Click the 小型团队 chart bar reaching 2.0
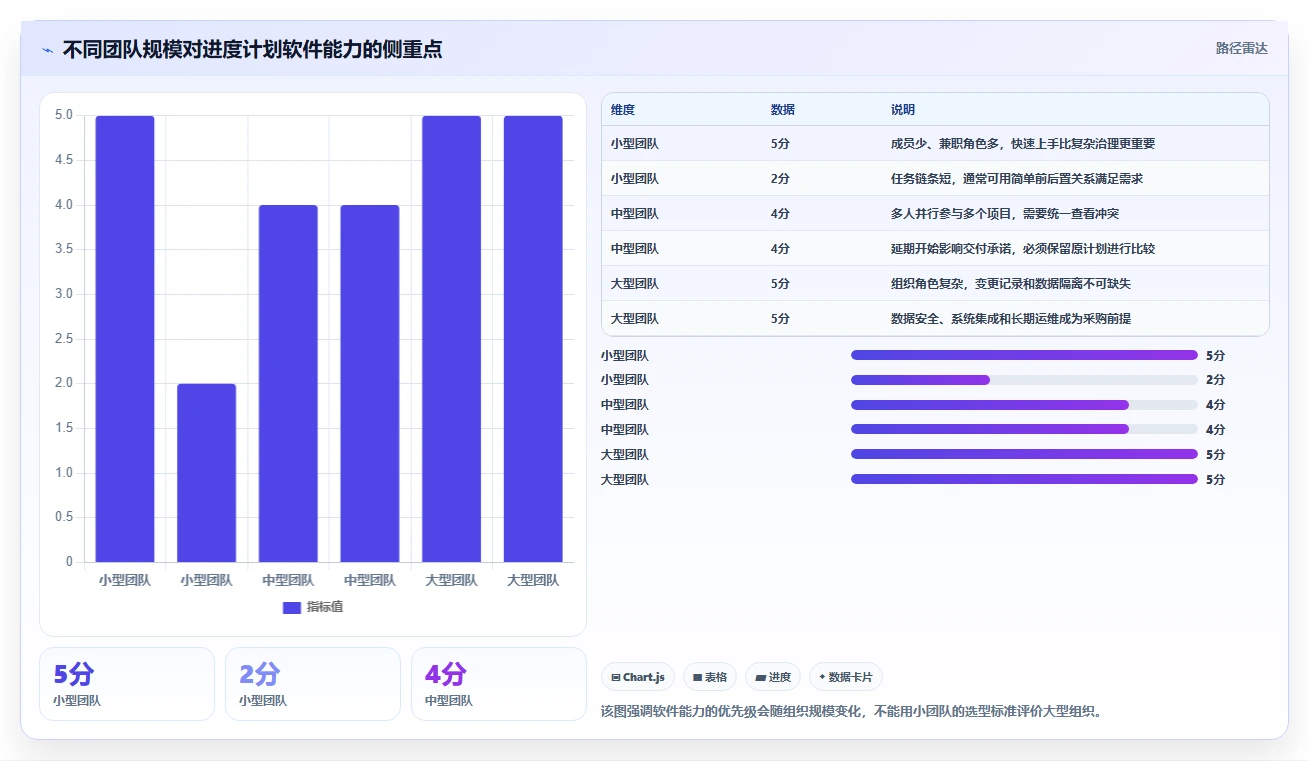1309x761 pixels. [x=207, y=473]
